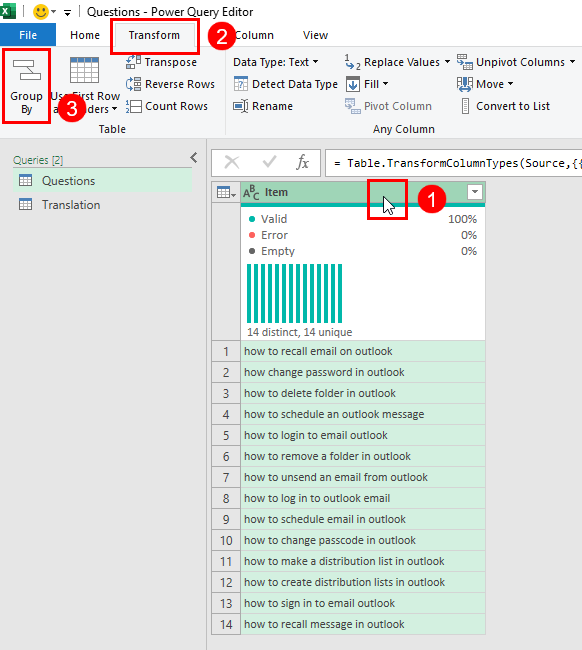Click the Transpose table icon
The image size is (582, 650).
133,62
